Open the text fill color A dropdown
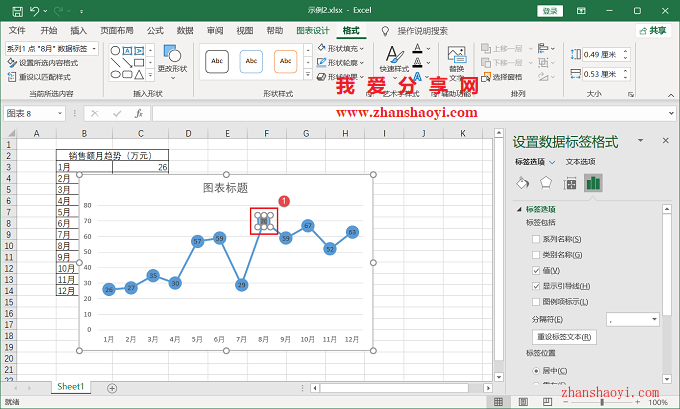The image size is (680, 409). (x=428, y=48)
